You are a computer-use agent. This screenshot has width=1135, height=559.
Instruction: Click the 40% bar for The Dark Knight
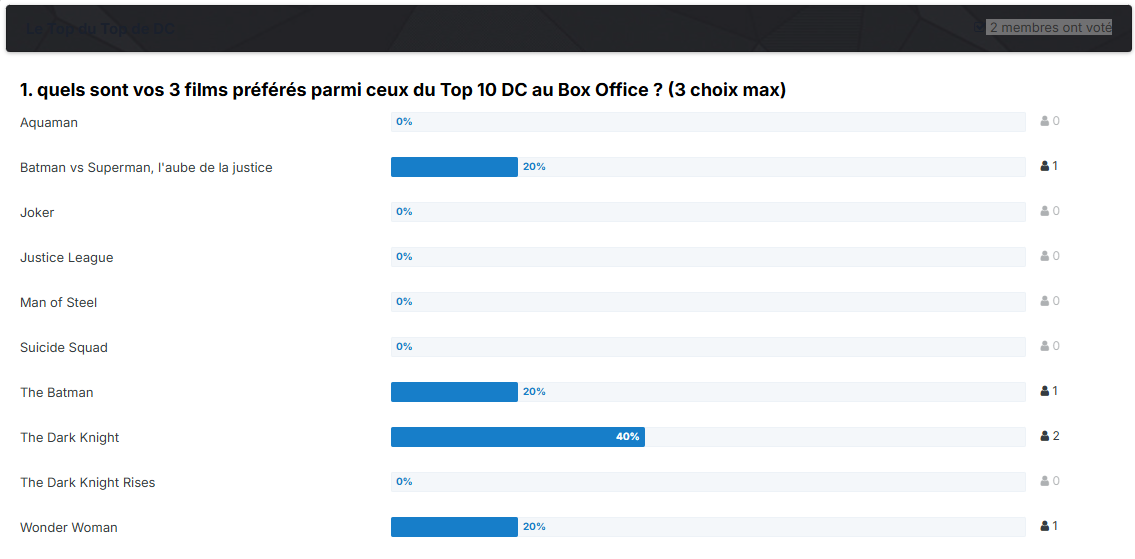pos(518,437)
